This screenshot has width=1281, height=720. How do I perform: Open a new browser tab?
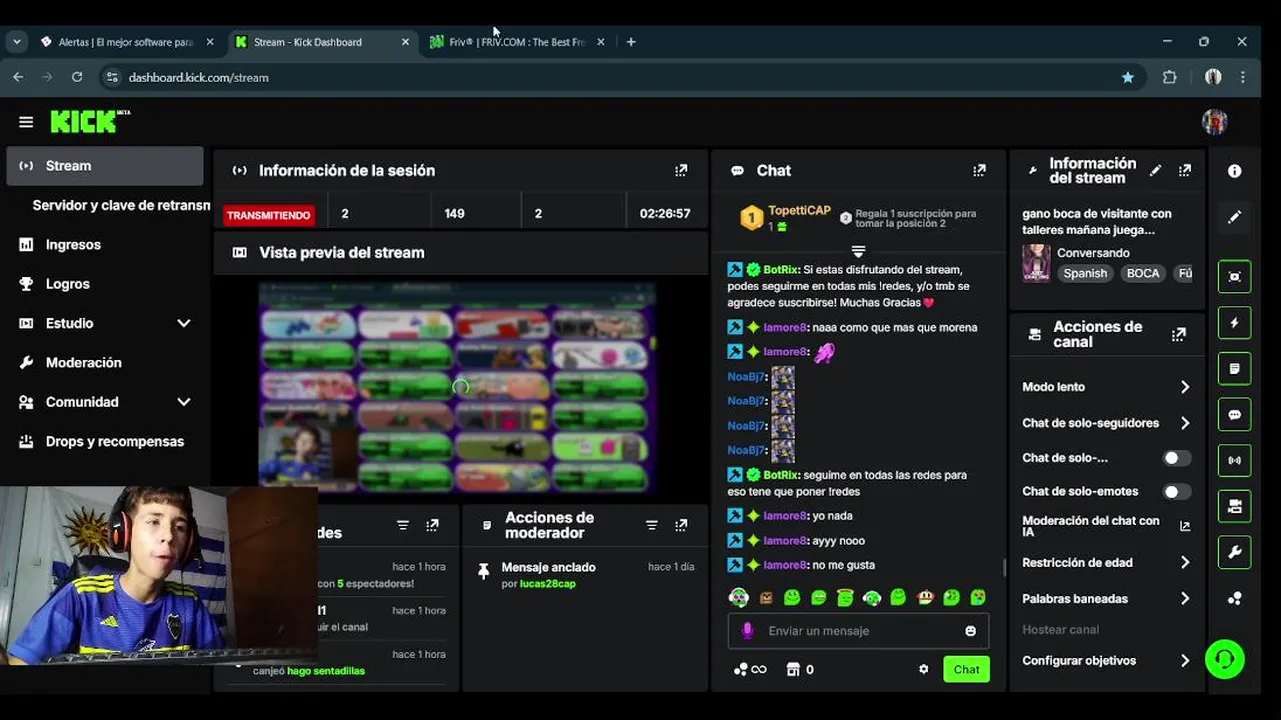[x=631, y=42]
